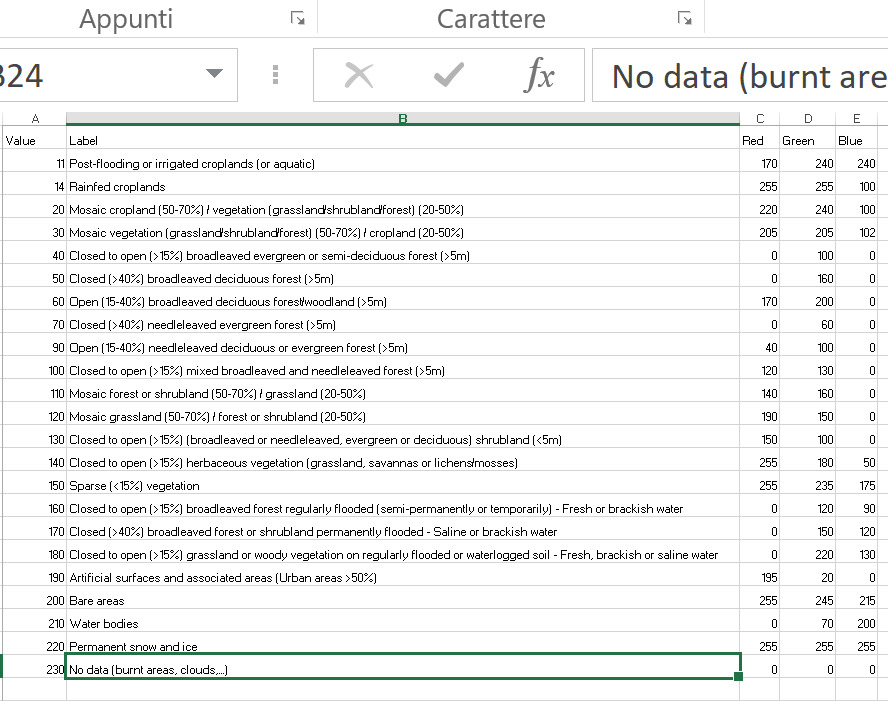Click the fill handle of the selected cell
Screen dimensions: 888x701
(738, 676)
